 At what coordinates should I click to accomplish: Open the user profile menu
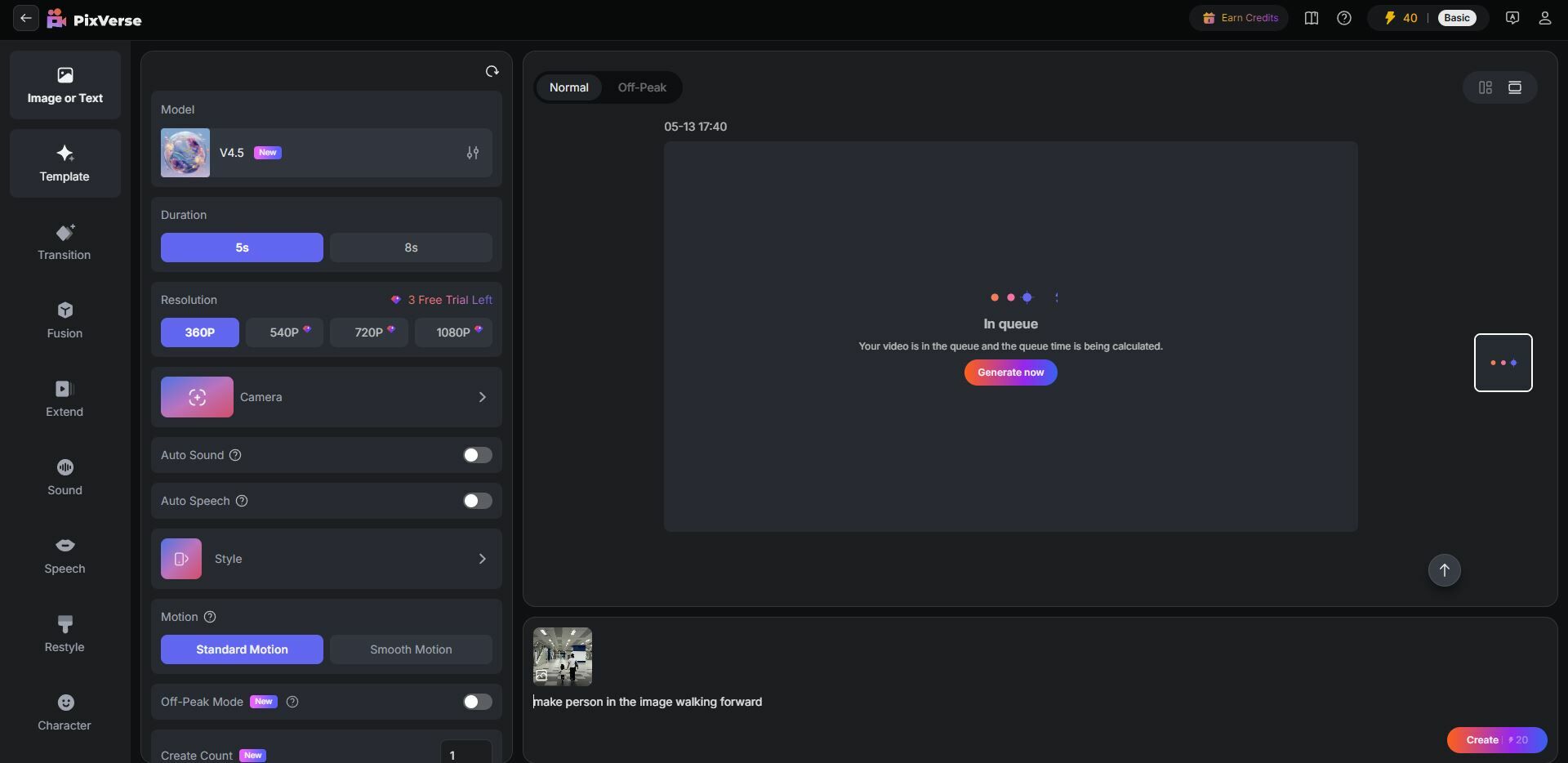coord(1545,17)
